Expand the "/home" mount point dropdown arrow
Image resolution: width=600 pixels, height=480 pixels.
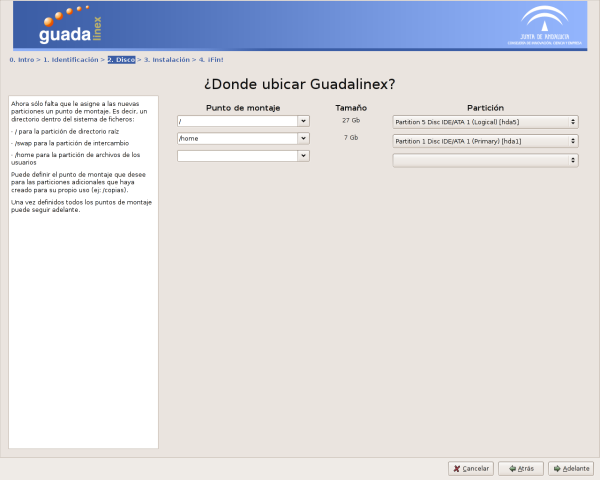(x=304, y=138)
